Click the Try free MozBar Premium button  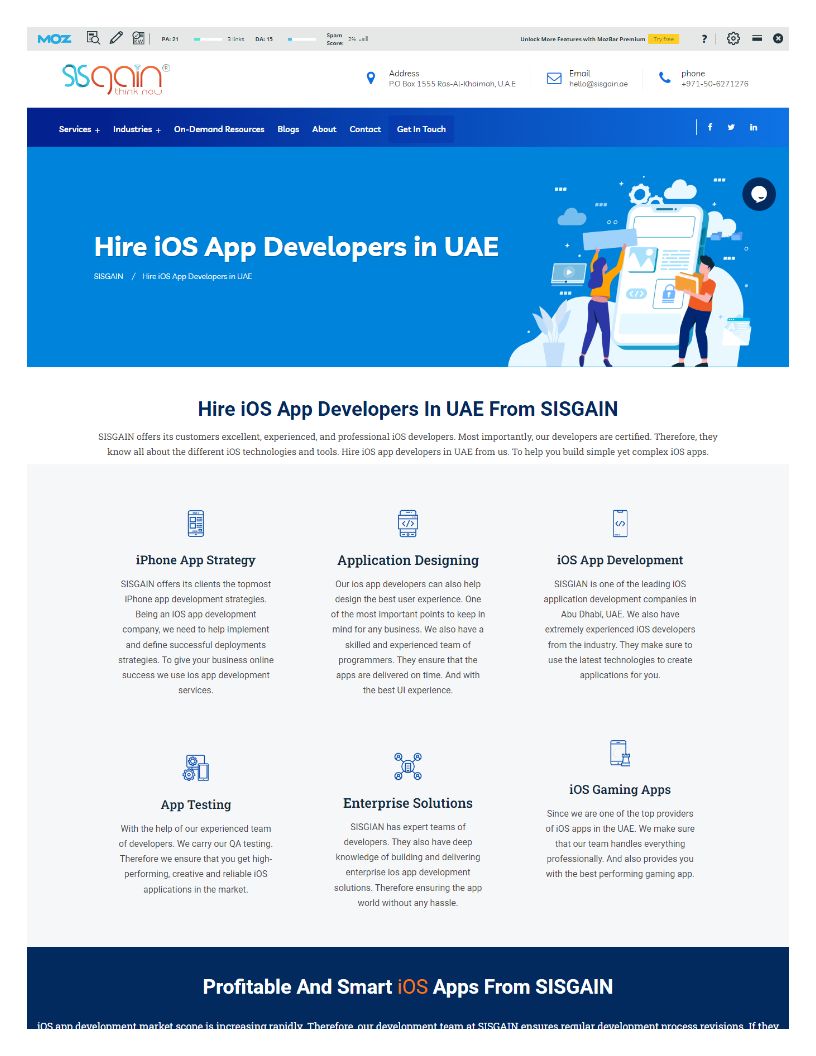pos(662,39)
